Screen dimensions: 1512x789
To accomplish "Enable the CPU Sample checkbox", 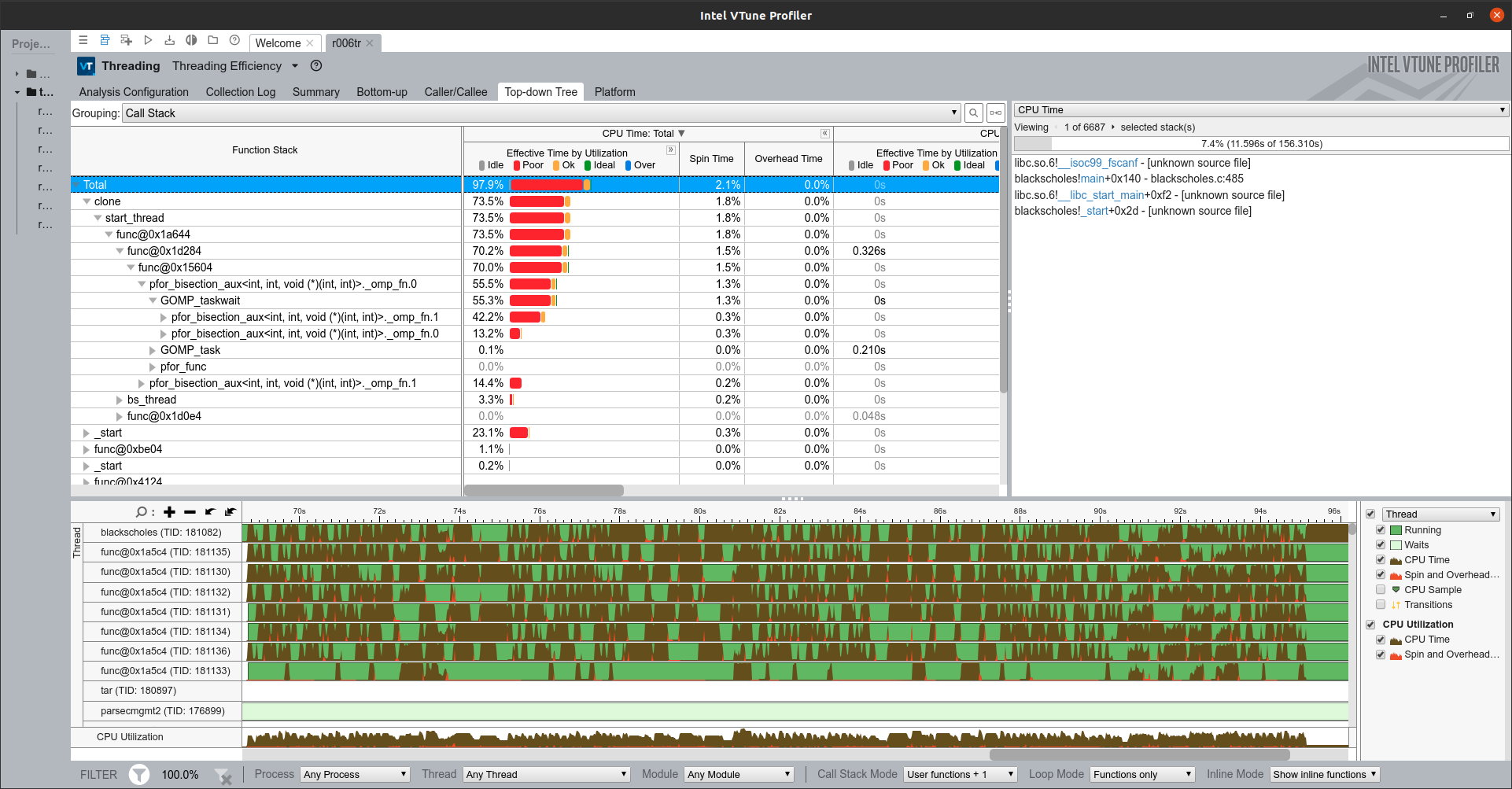I will click(1381, 590).
